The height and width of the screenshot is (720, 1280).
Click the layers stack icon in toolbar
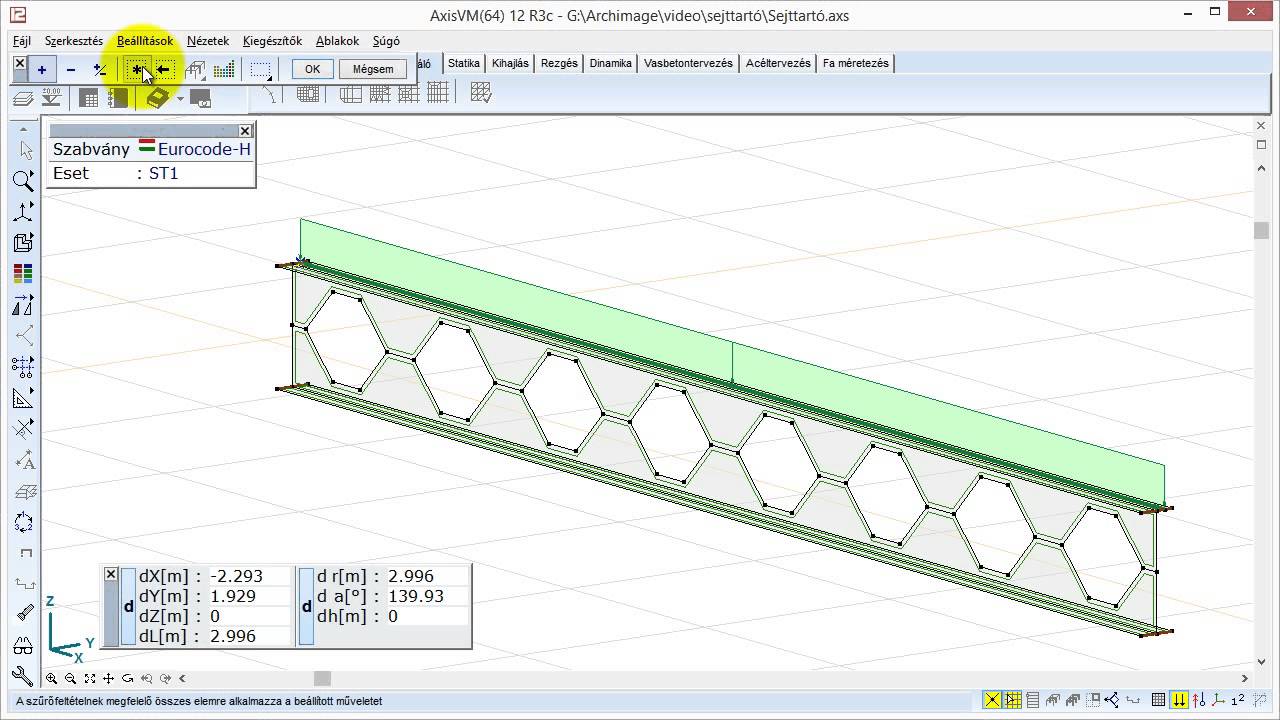click(x=22, y=97)
